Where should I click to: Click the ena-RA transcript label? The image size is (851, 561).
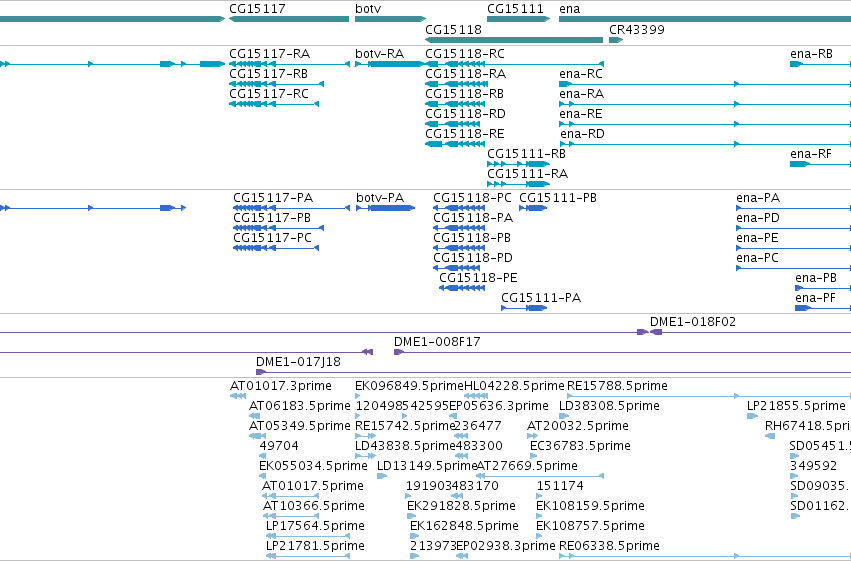tap(581, 94)
